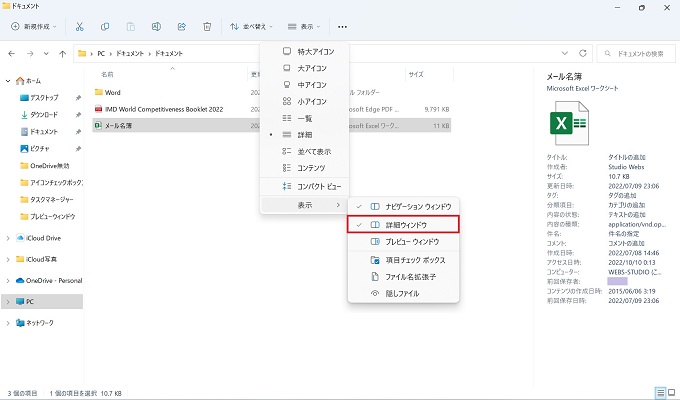Go up one folder level arrow

point(62,53)
